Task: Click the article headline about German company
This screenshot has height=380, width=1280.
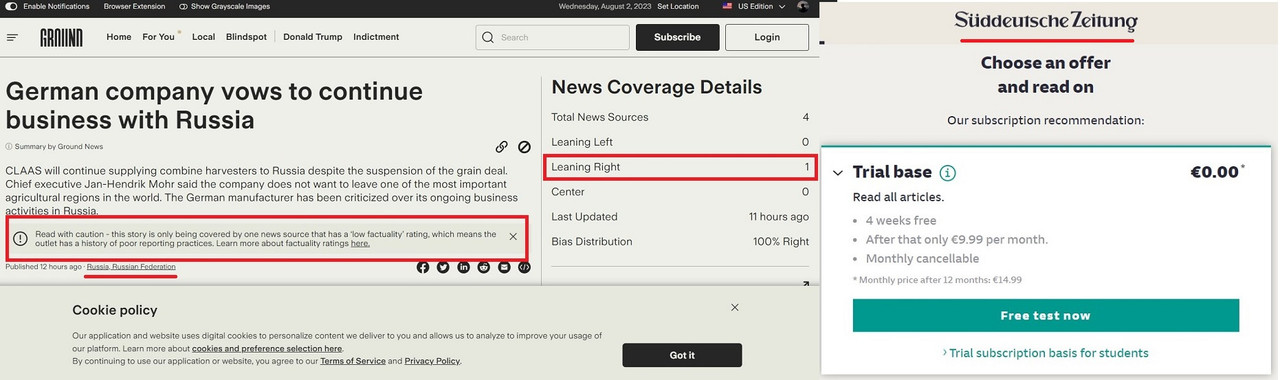Action: [214, 106]
